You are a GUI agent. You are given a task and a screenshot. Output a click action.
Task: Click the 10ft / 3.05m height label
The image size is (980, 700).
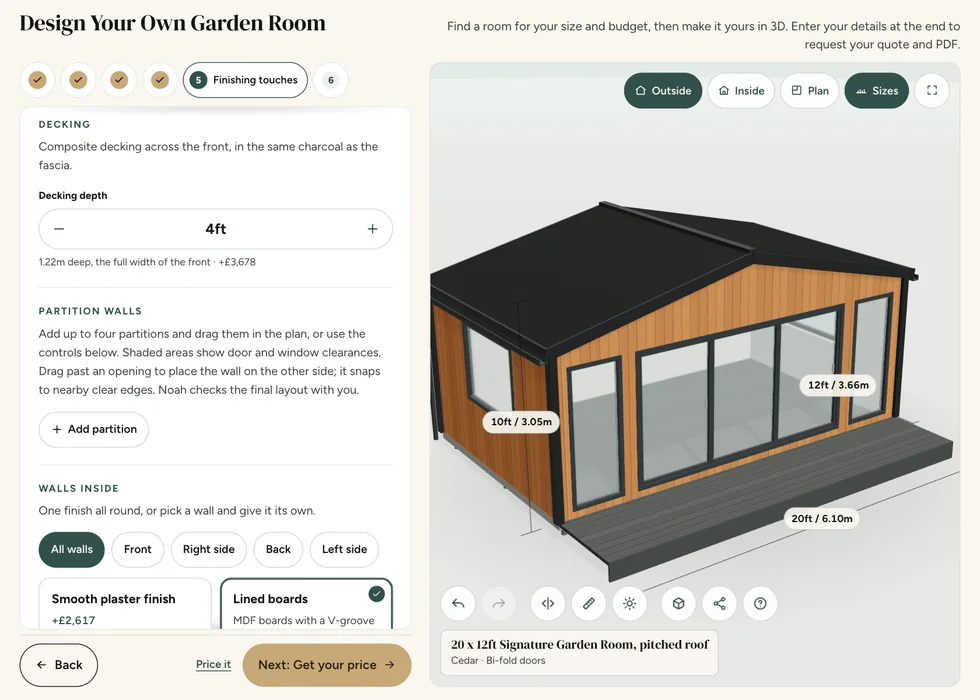point(521,422)
